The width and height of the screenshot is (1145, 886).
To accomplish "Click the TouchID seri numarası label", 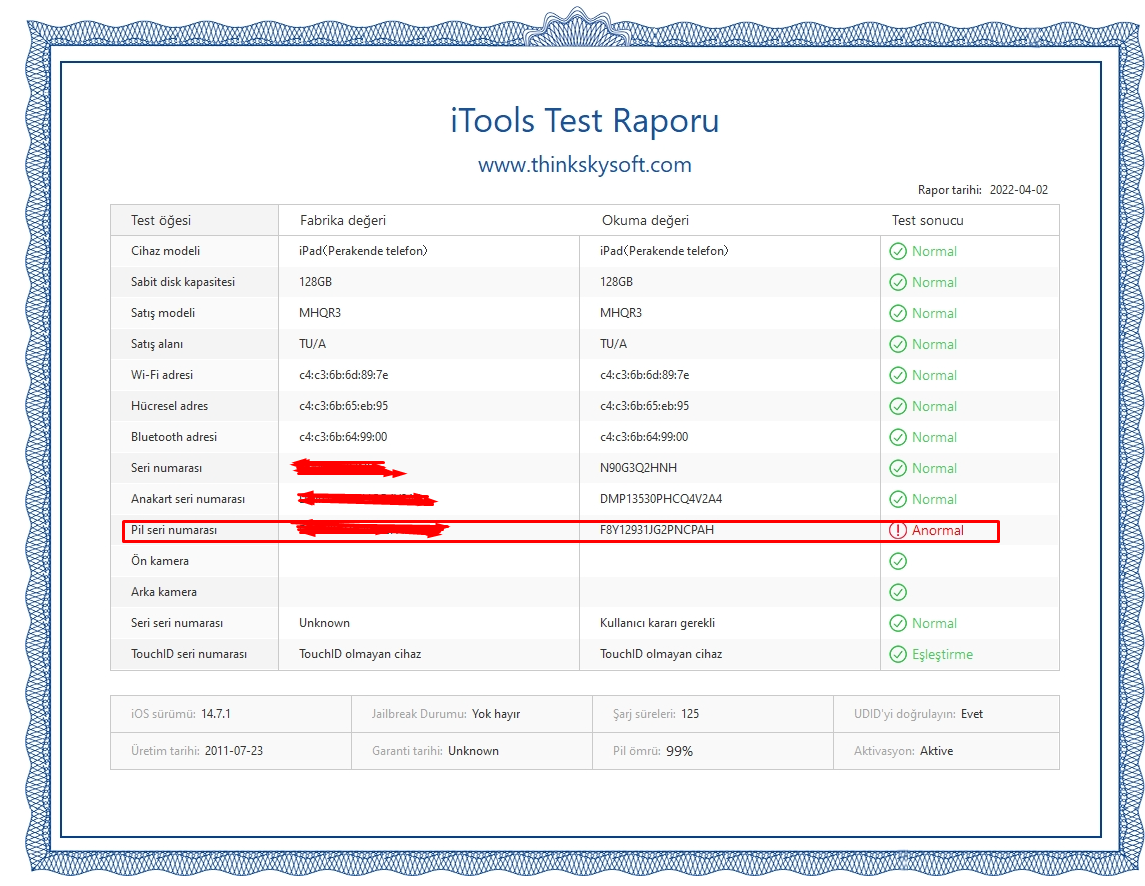I will coord(188,654).
